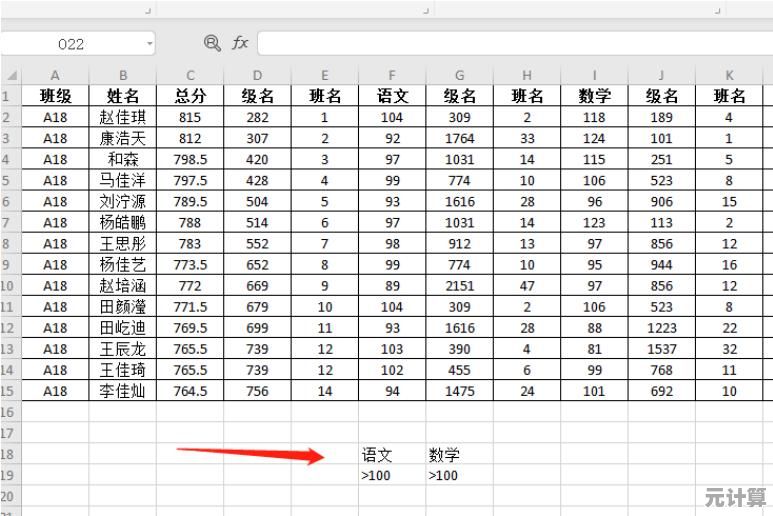This screenshot has height=516, width=773.
Task: Select the 姓名 header cell
Action: tap(123, 96)
